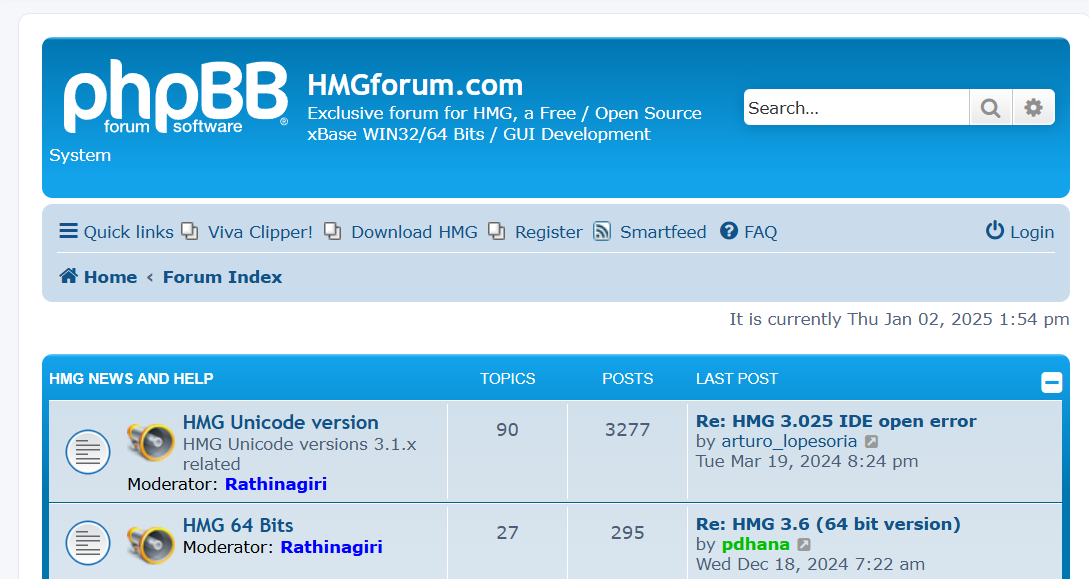Click the HMG Unicode version read-status icon
1089x579 pixels.
(x=88, y=452)
